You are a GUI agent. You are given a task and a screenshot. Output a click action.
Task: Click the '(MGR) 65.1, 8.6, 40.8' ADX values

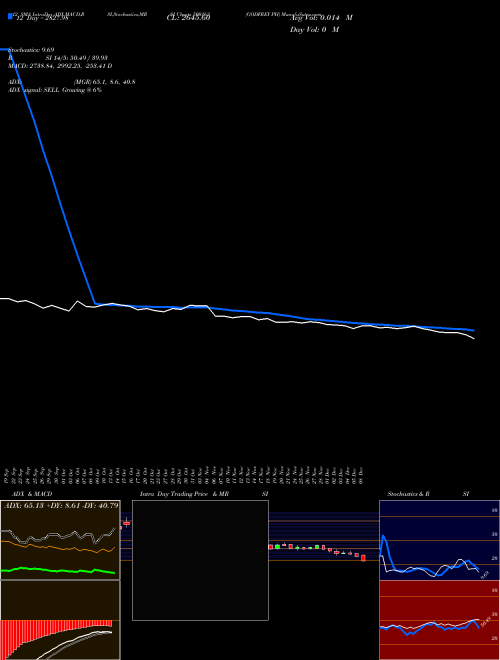[104, 82]
